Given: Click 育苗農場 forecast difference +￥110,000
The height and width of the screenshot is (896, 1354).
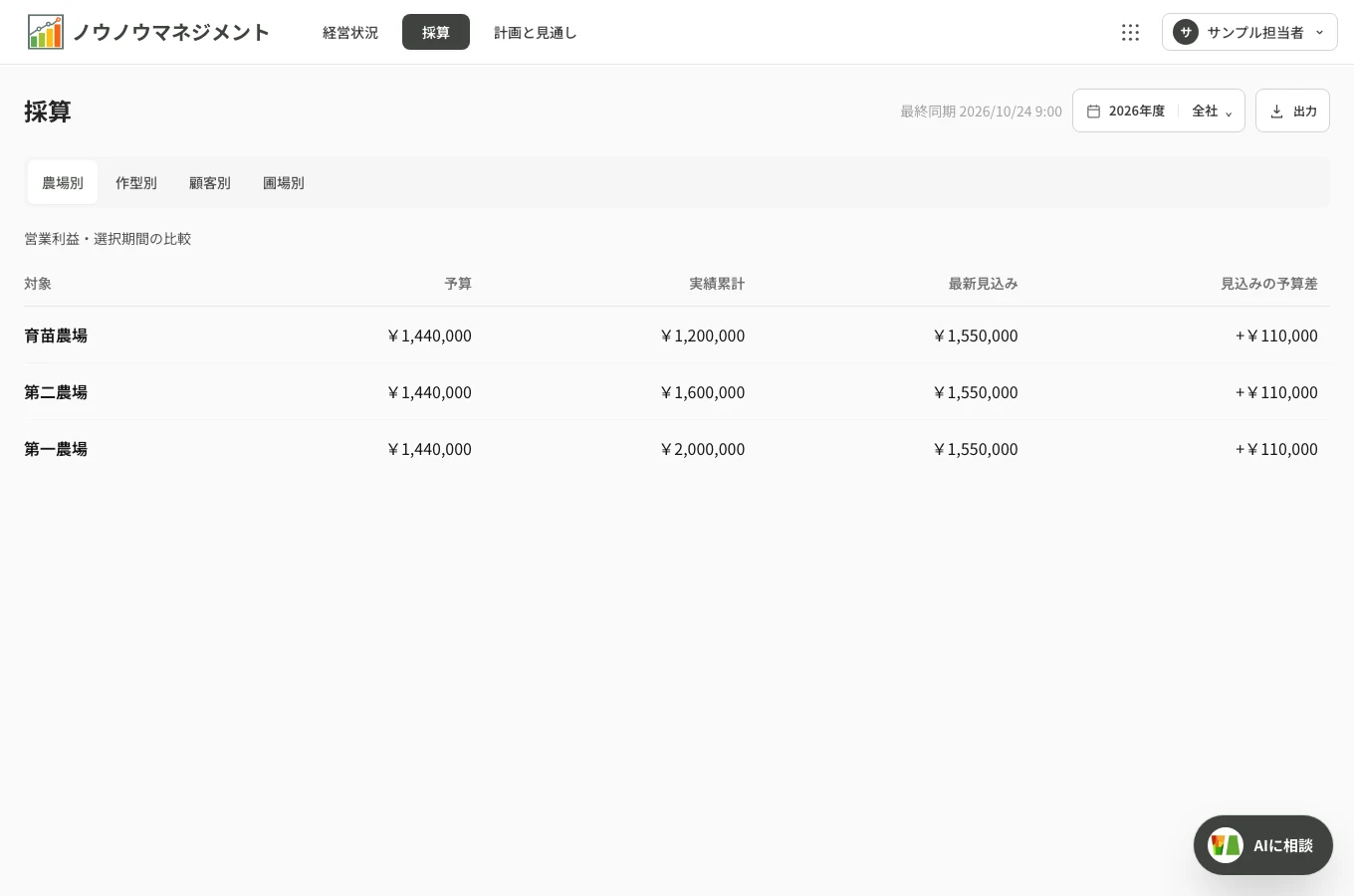Looking at the screenshot, I should (1276, 336).
